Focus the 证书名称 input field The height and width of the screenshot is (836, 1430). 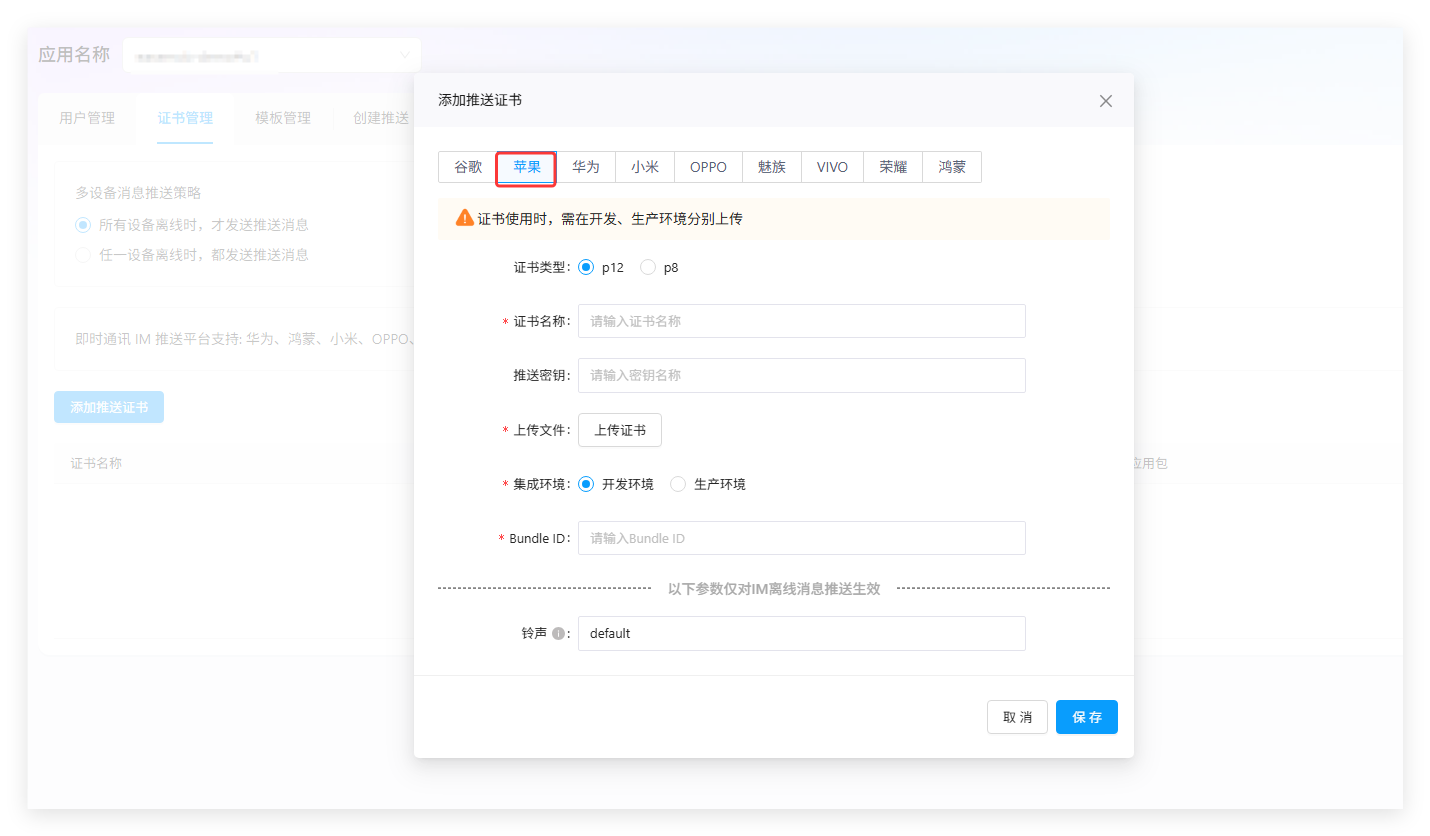pos(801,321)
